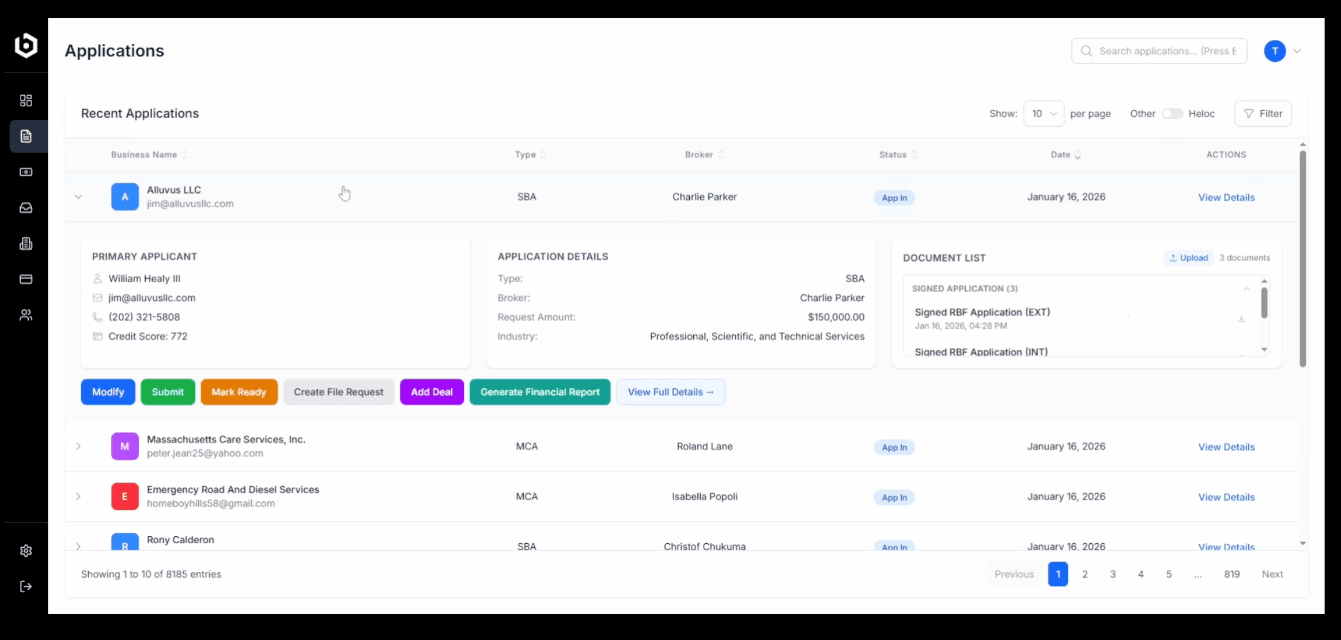
Task: Open the settings gear in the sidebar
Action: (x=26, y=550)
